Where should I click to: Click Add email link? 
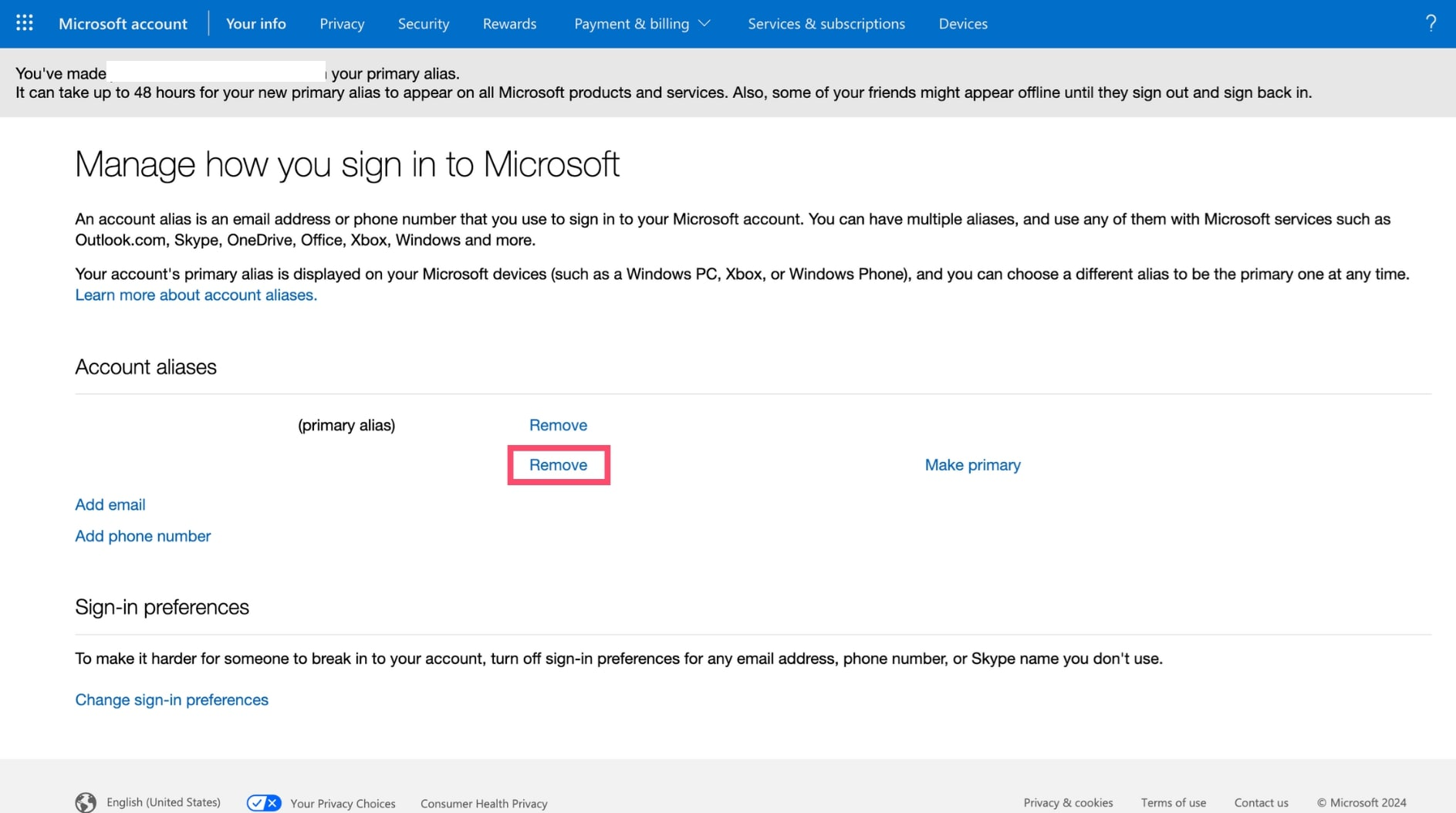110,504
